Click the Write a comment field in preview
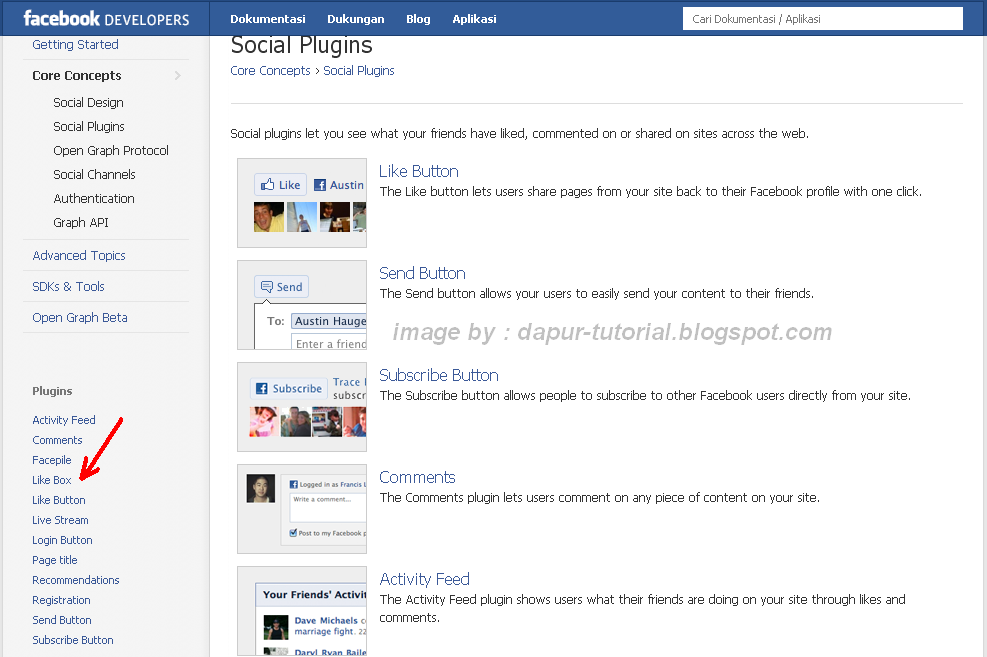The width and height of the screenshot is (987, 657). pyautogui.click(x=327, y=507)
